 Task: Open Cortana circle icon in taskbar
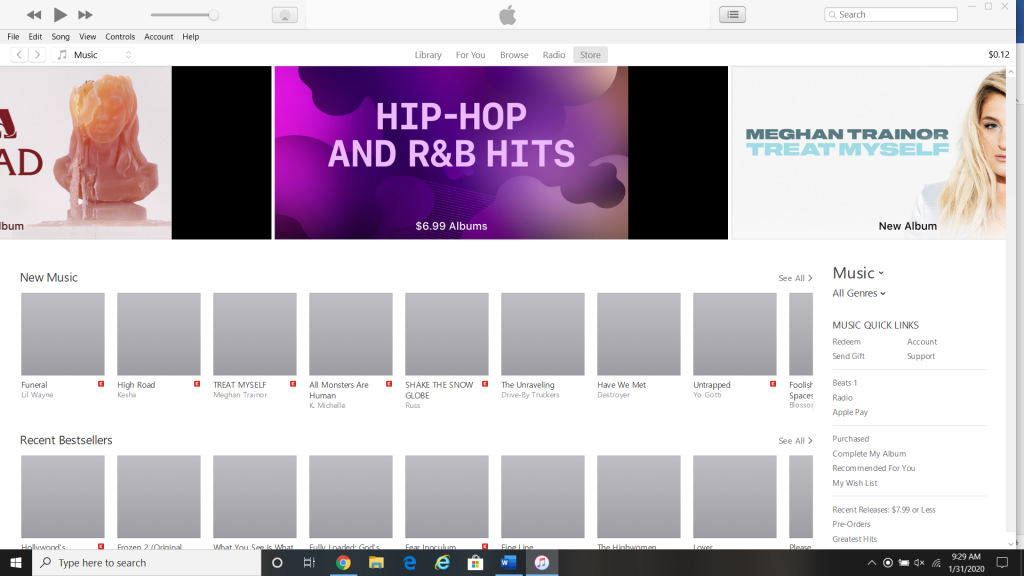pos(277,562)
